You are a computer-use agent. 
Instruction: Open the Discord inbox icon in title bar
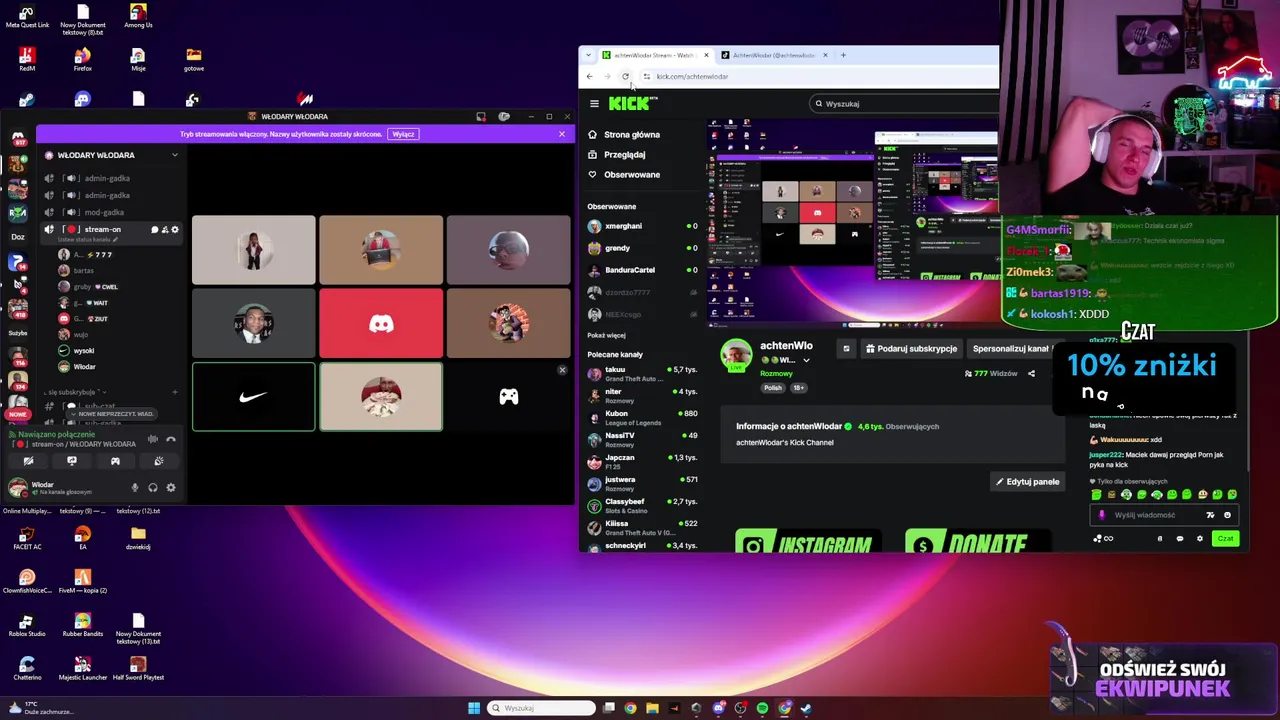[x=480, y=117]
